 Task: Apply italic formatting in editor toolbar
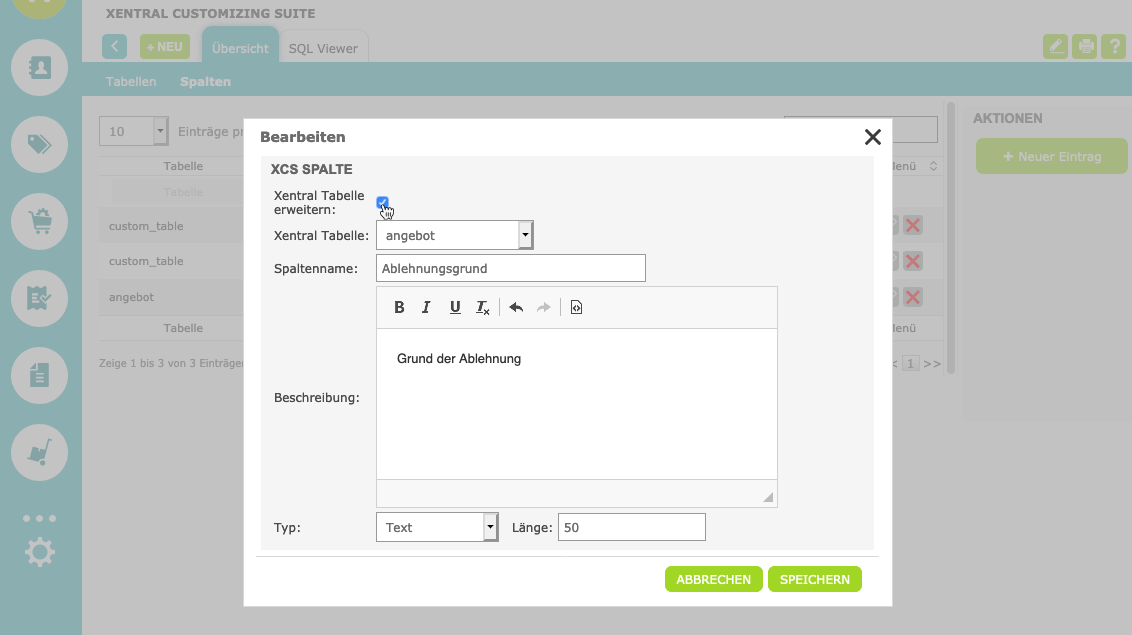pos(426,307)
